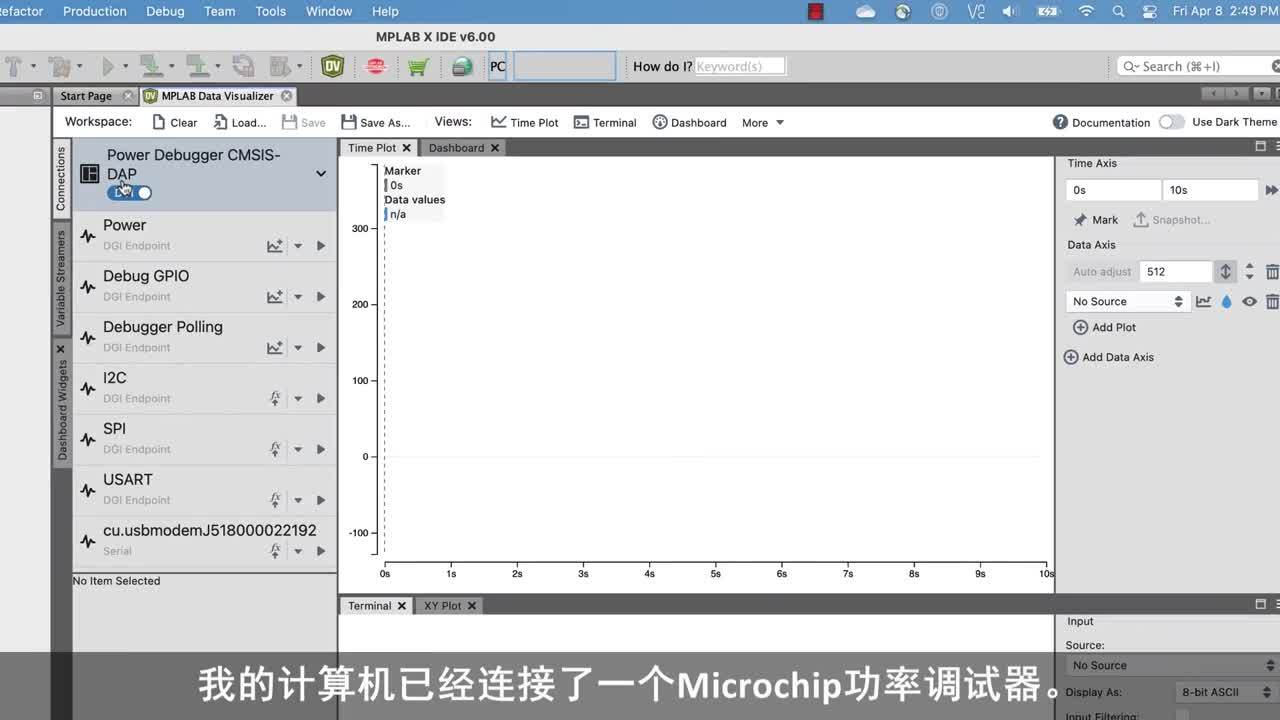The image size is (1280, 720).
Task: Toggle the Power Debugger CMSIS-DAP connection switch
Action: pos(129,192)
